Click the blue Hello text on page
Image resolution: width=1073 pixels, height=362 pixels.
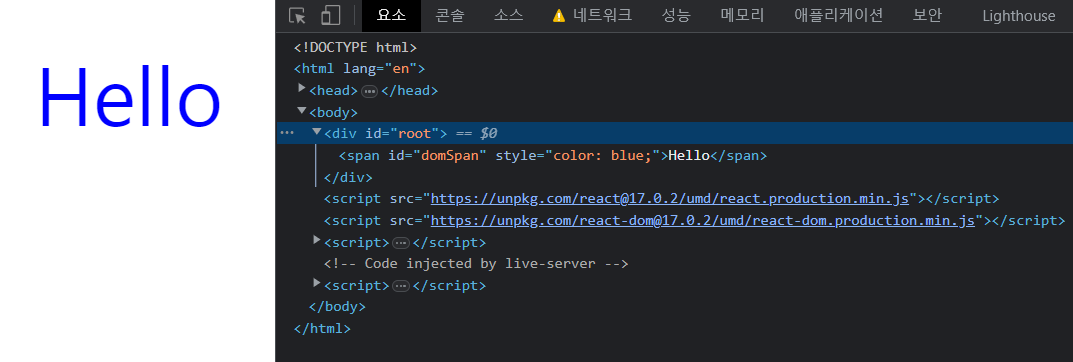pos(130,97)
